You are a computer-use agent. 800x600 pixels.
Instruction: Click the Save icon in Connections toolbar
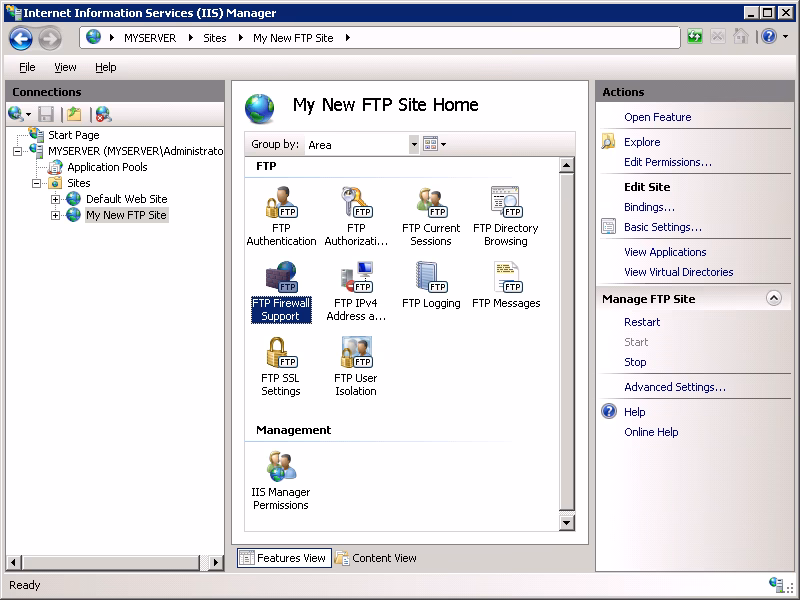(46, 114)
